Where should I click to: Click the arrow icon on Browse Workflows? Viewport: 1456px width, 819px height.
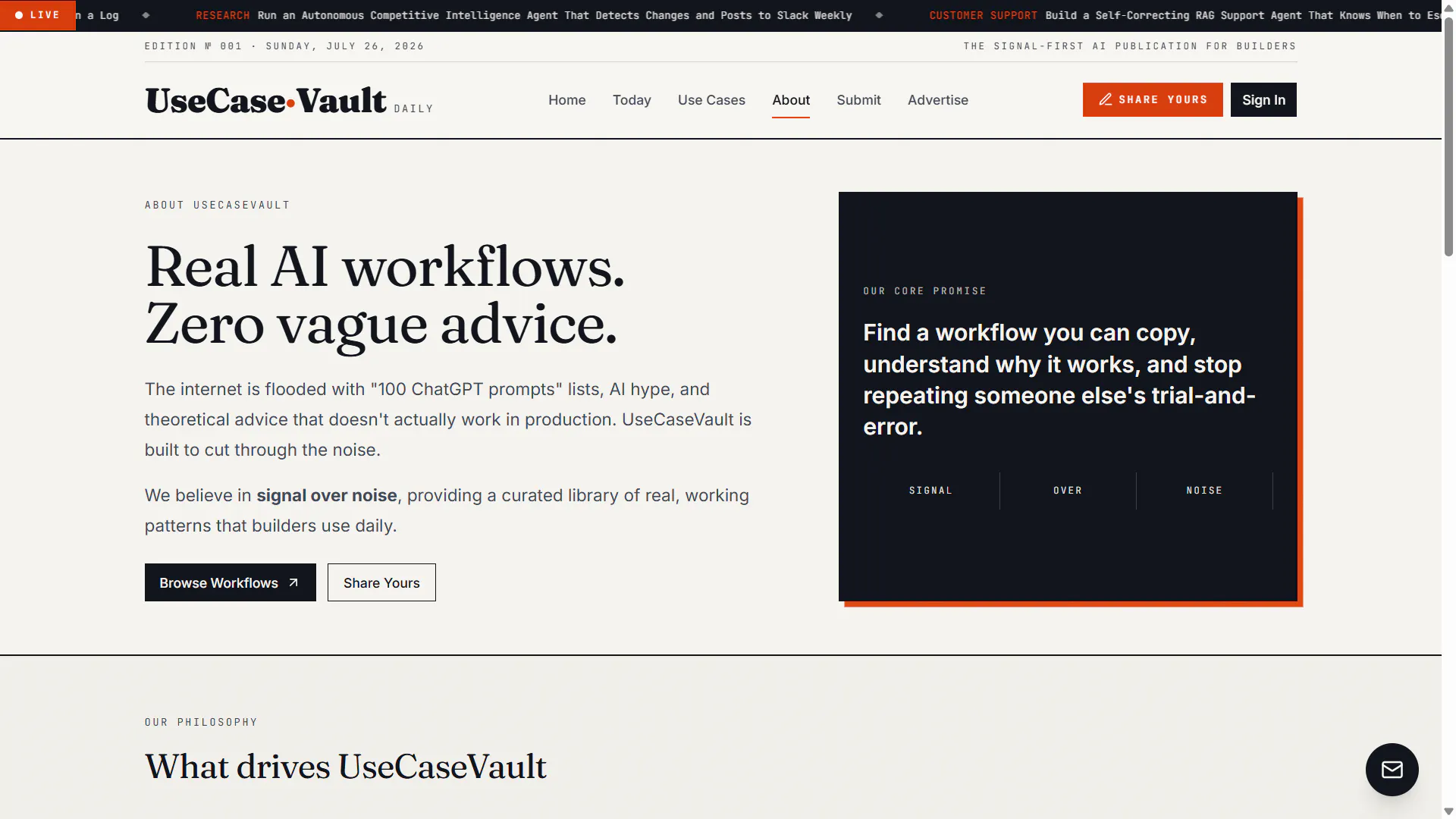click(x=293, y=582)
